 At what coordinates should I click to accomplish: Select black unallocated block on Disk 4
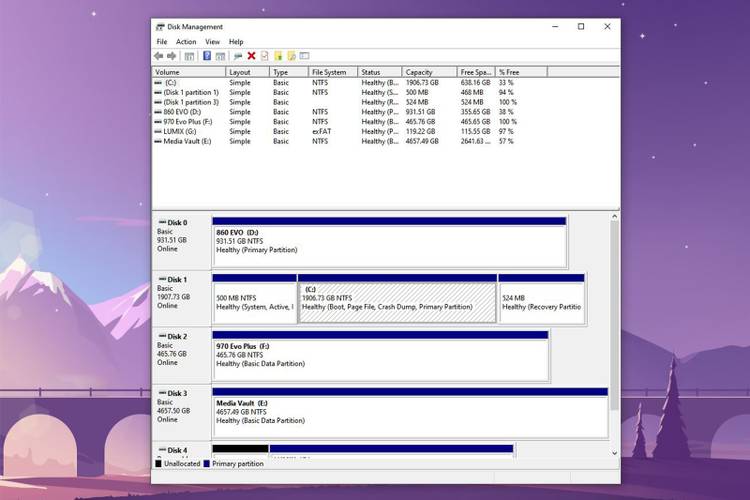tap(240, 451)
